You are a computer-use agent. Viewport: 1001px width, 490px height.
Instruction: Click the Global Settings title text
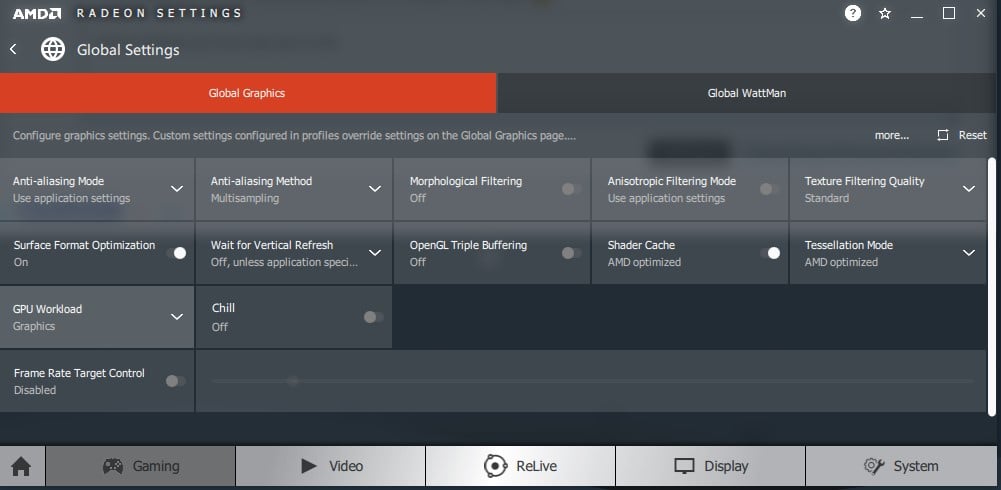tap(128, 50)
